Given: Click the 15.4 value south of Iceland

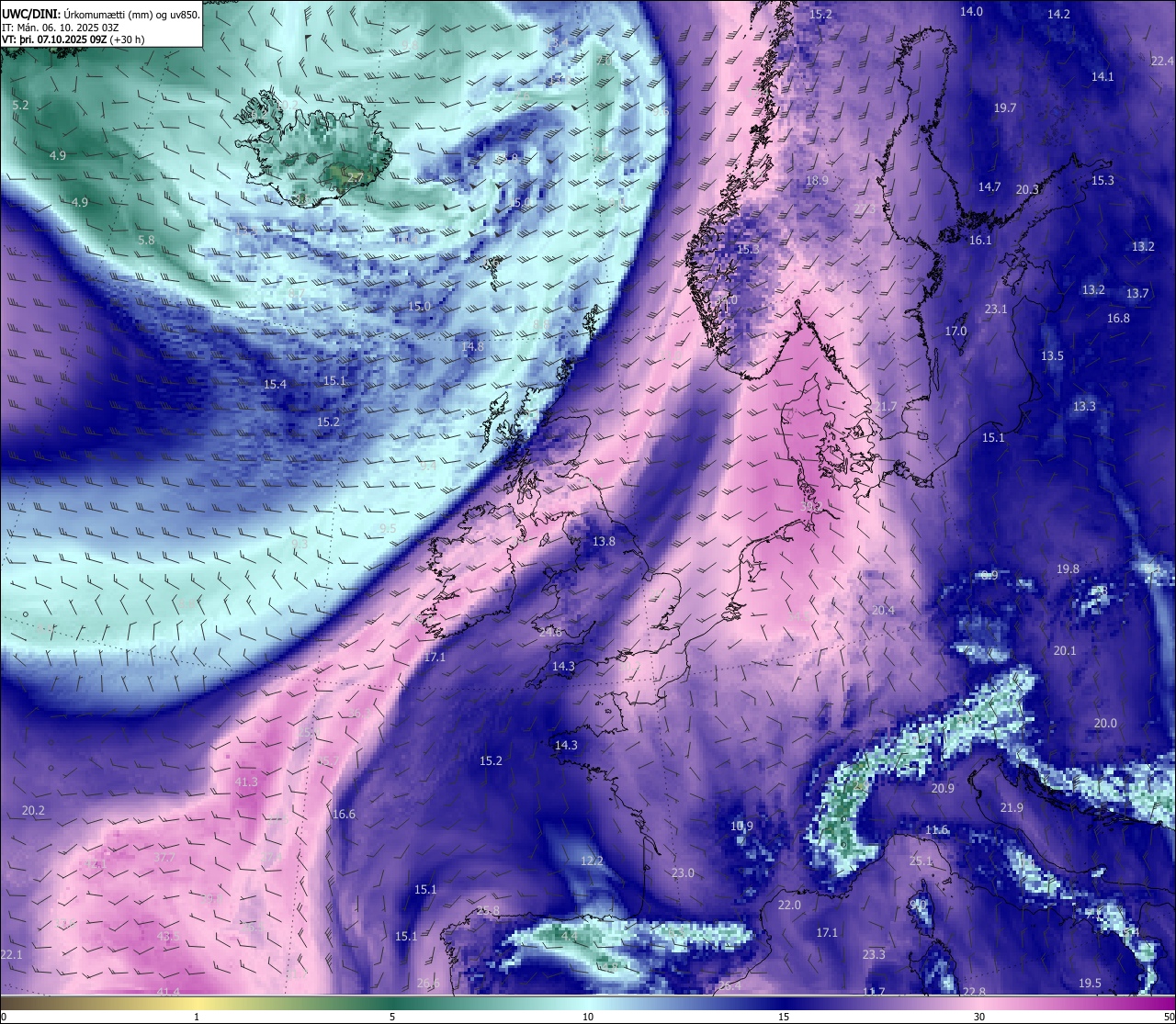Looking at the screenshot, I should click(x=275, y=384).
